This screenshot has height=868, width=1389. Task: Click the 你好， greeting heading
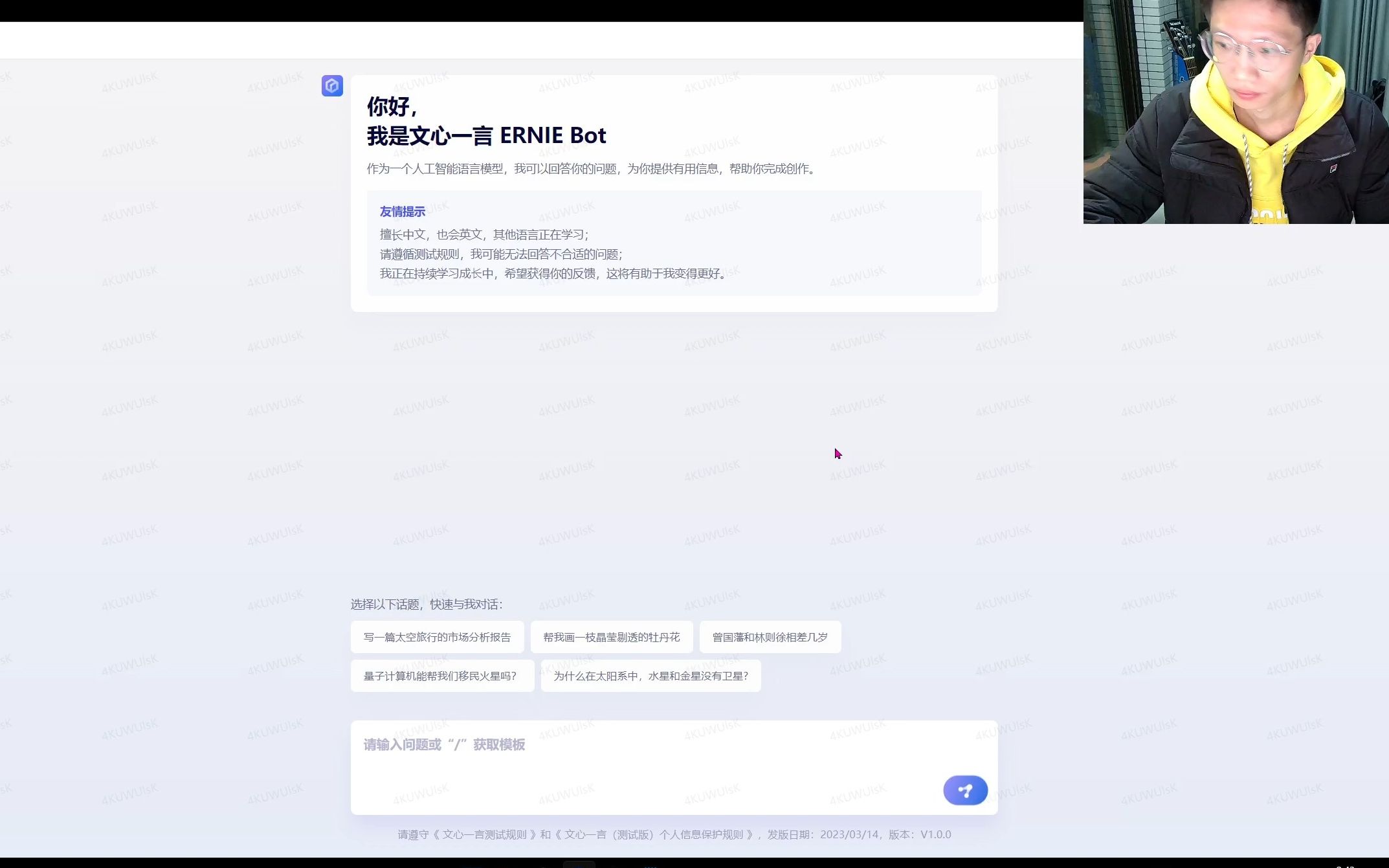(393, 106)
